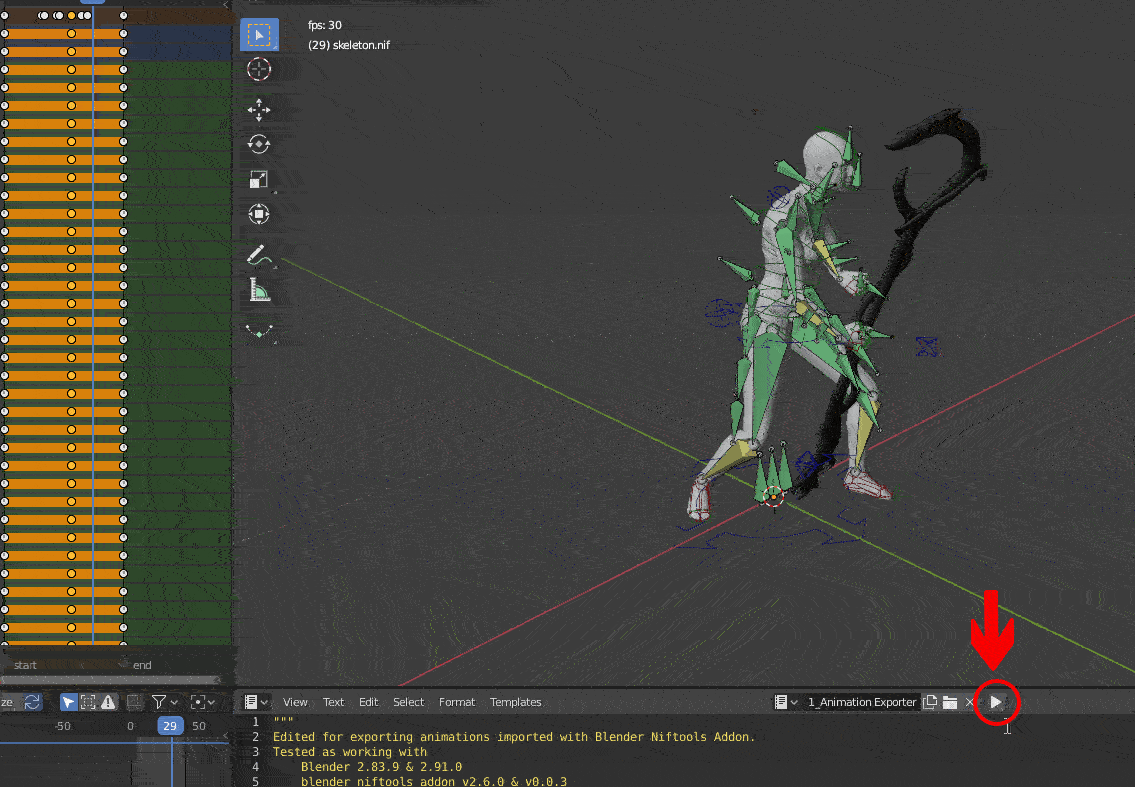
Task: Choose the Move tool
Action: [259, 110]
